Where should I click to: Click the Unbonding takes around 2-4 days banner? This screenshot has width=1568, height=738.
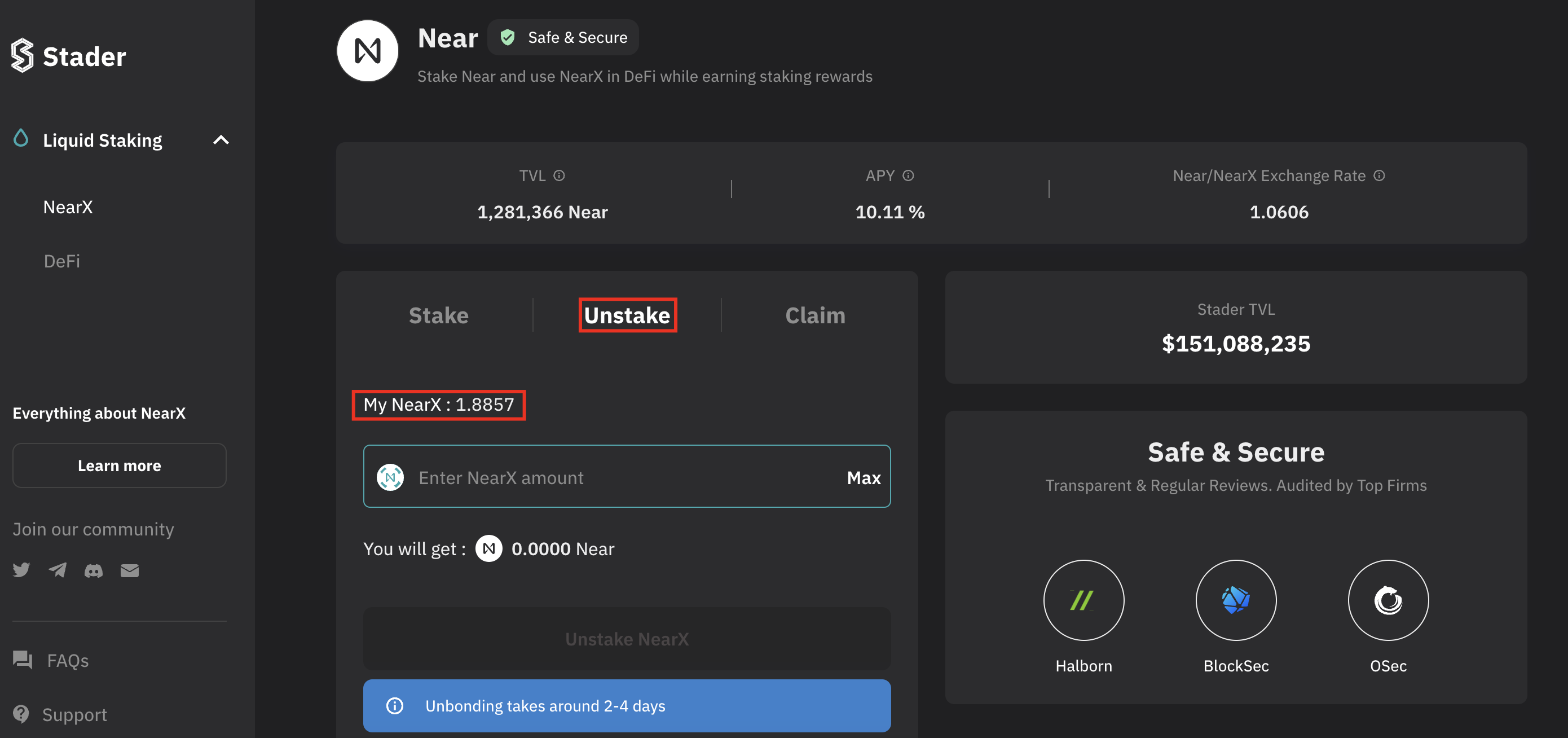click(627, 706)
